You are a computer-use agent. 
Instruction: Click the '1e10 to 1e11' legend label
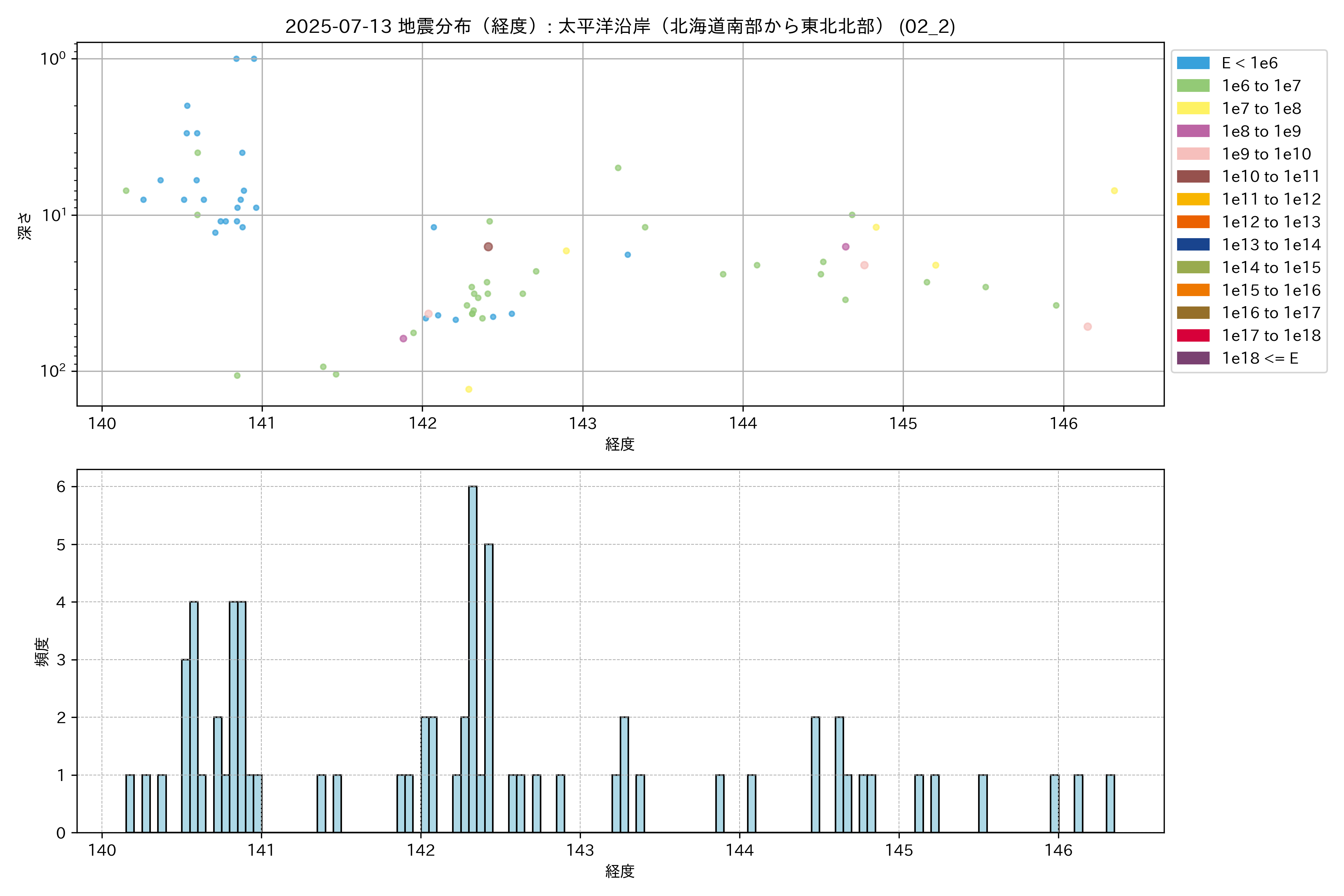[x=1271, y=177]
